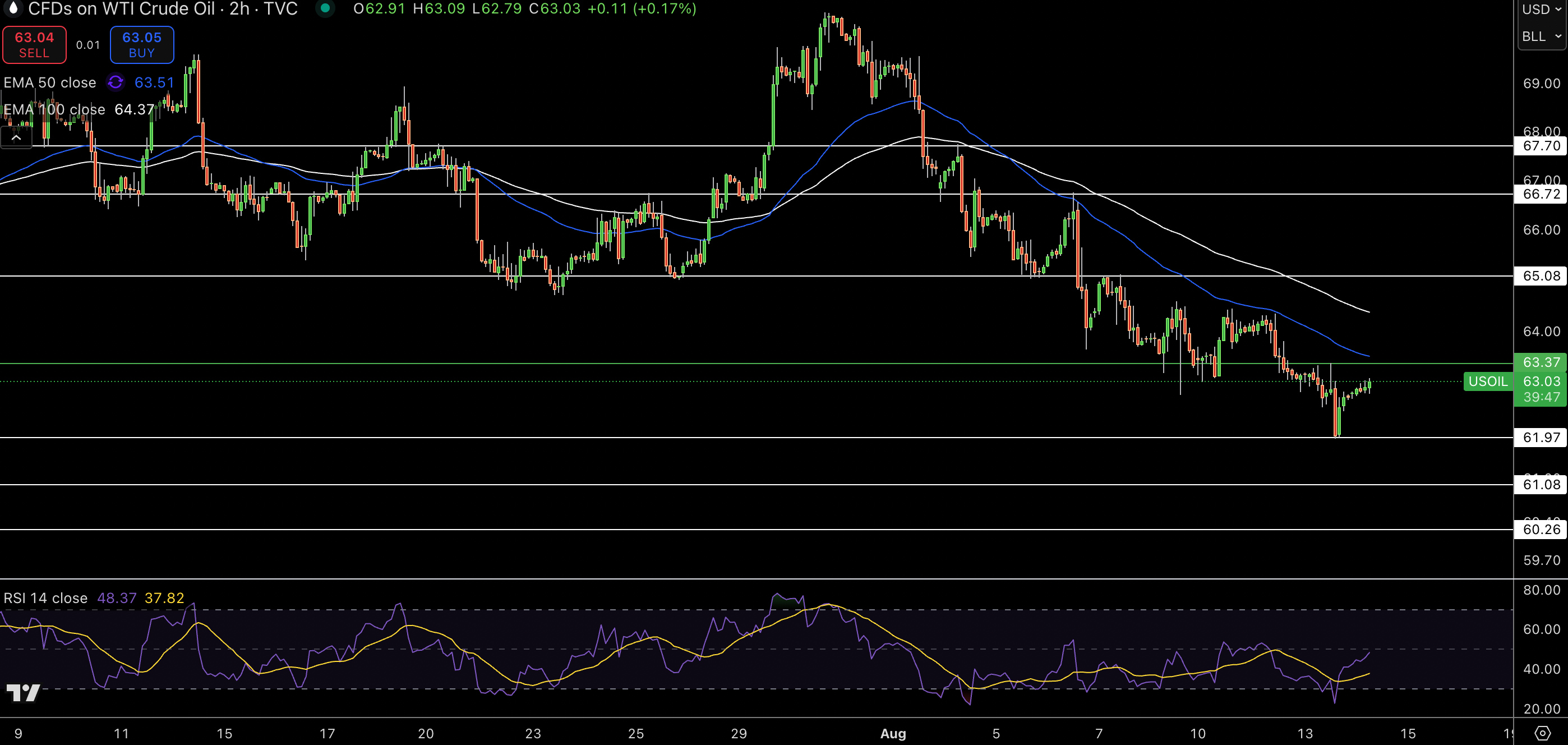Click the oil drop symbol icon

click(13, 8)
